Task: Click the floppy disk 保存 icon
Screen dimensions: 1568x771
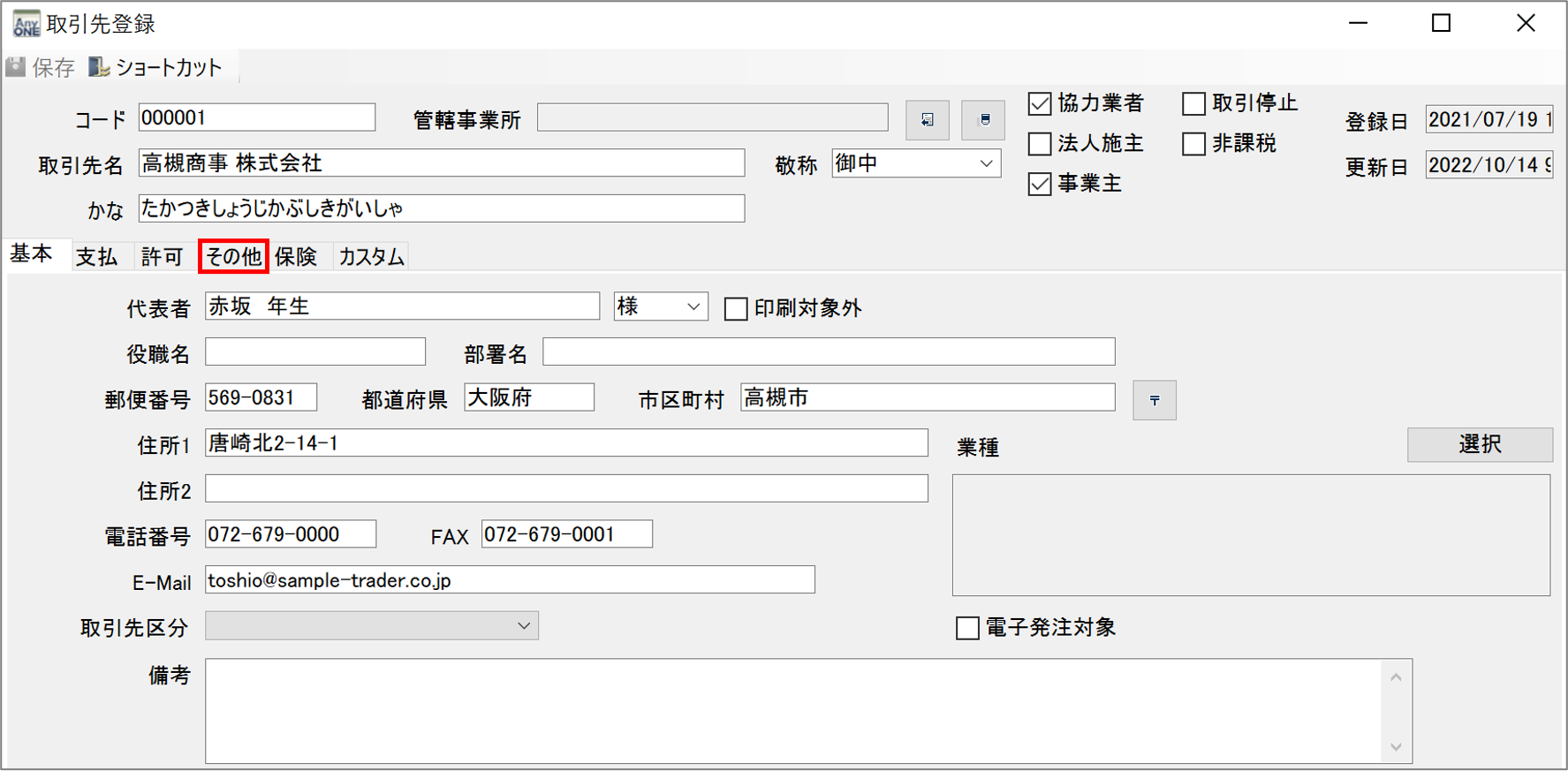Action: (x=16, y=67)
